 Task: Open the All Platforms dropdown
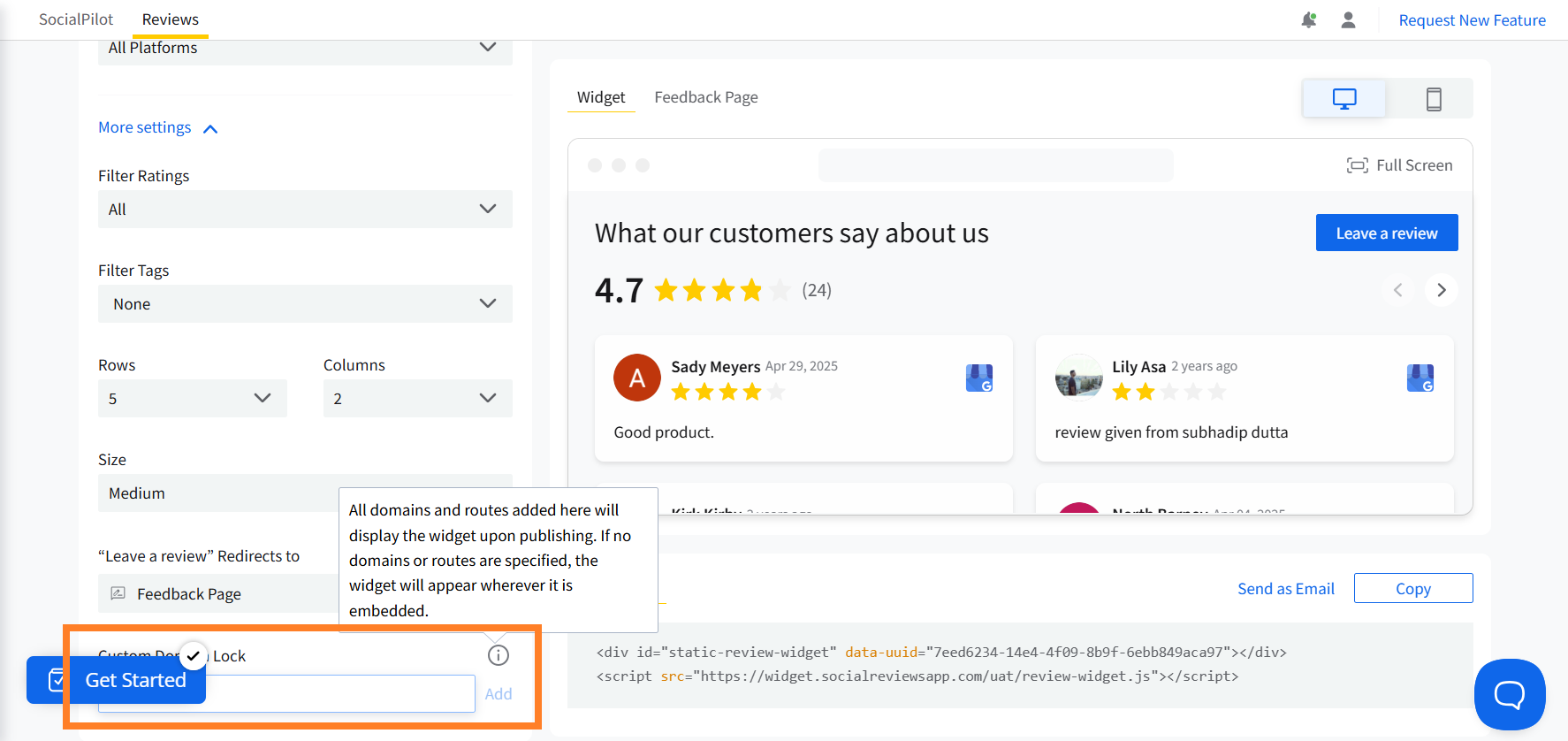point(305,49)
